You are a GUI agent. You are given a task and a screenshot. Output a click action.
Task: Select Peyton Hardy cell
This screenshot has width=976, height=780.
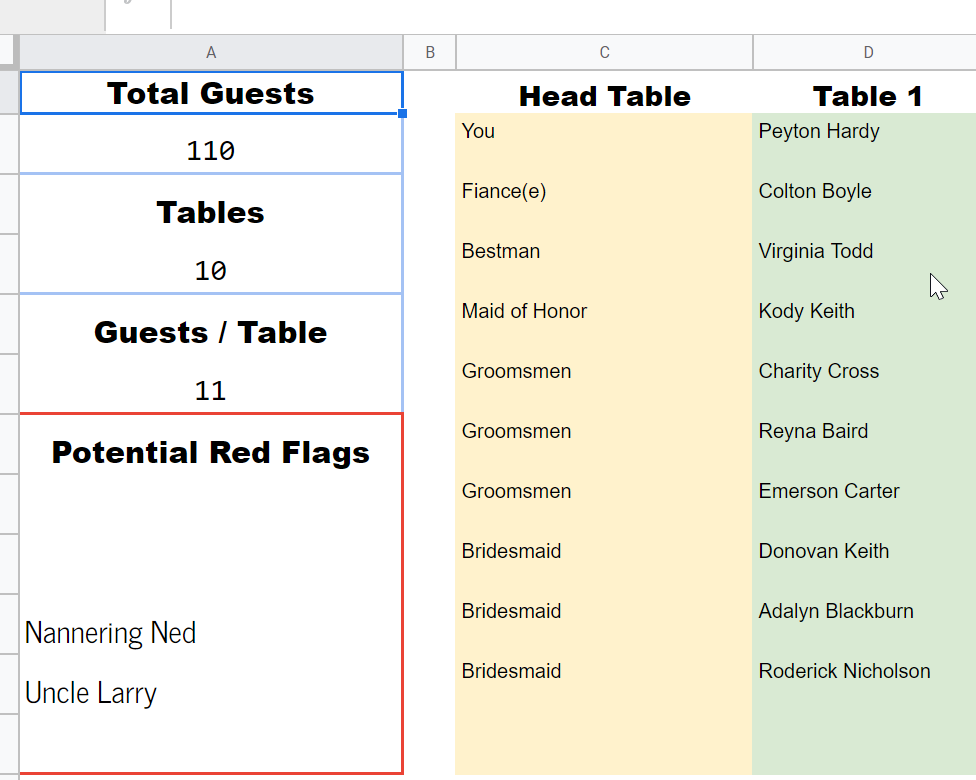pos(865,131)
